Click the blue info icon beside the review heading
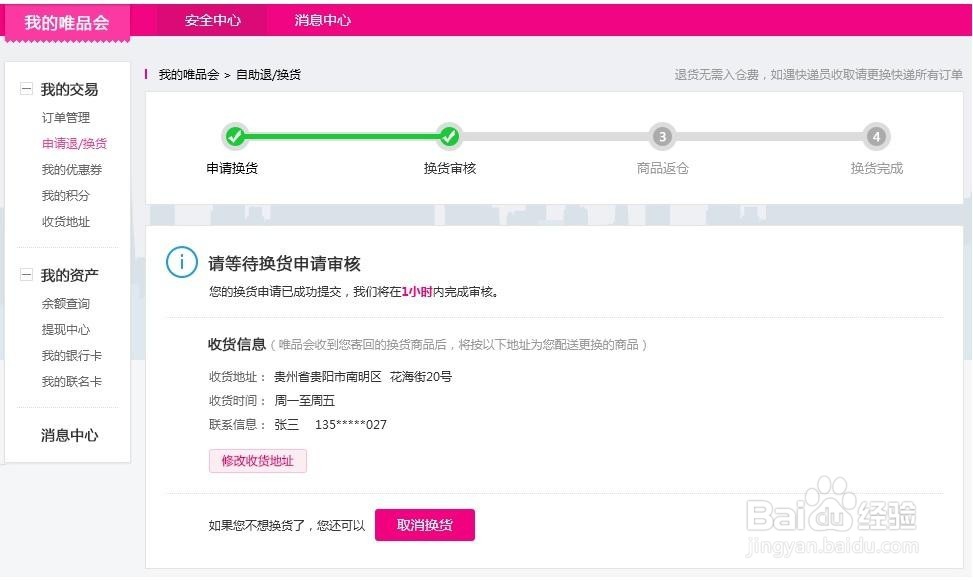 pyautogui.click(x=182, y=263)
